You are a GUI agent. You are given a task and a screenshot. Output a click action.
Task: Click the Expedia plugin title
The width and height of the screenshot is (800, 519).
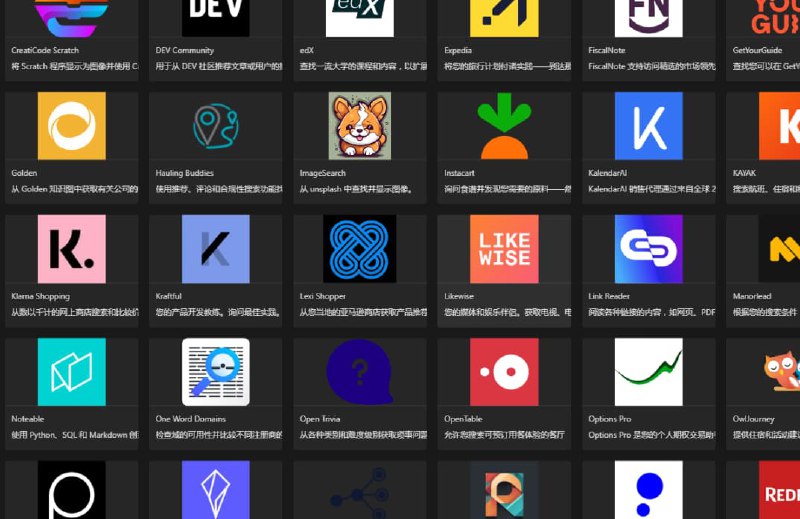459,50
